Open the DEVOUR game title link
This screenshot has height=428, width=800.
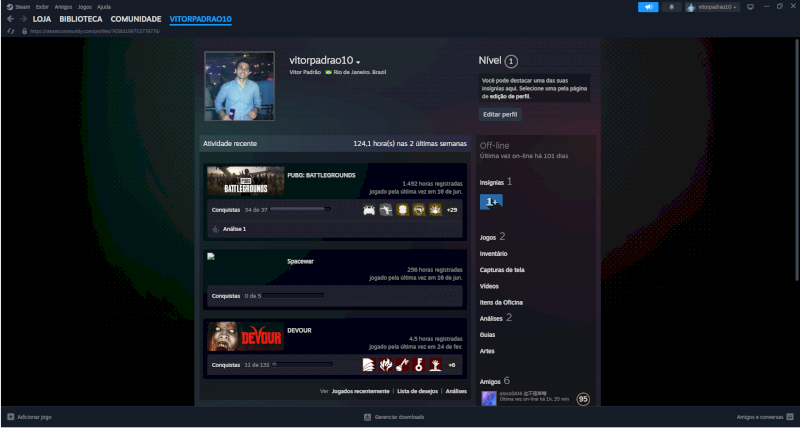(299, 331)
